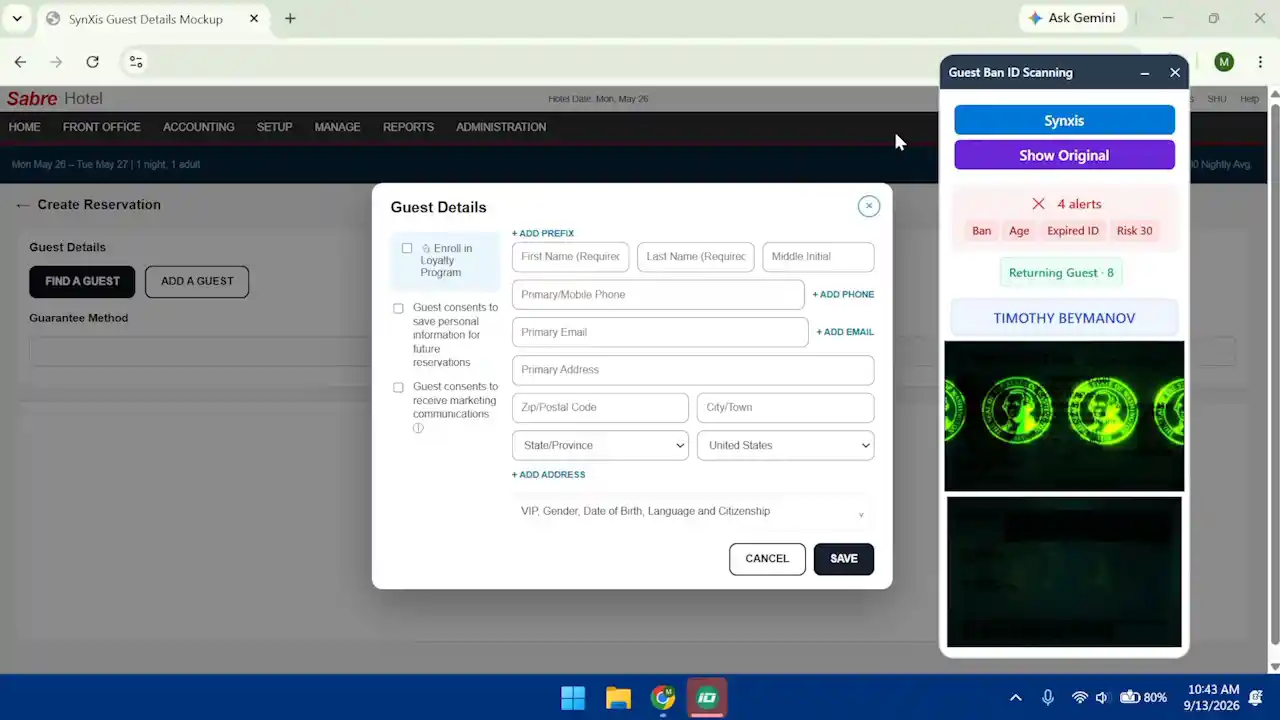Open File Explorer from the taskbar

[x=618, y=698]
